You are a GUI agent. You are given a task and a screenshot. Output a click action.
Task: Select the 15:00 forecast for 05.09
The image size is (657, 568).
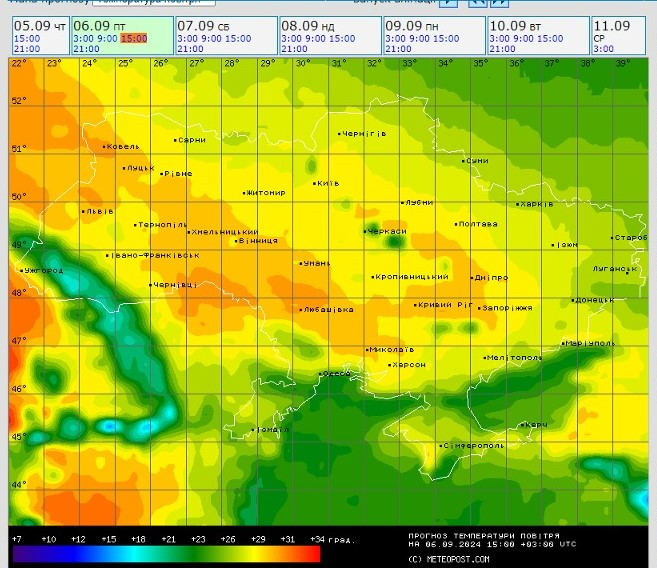(27, 38)
